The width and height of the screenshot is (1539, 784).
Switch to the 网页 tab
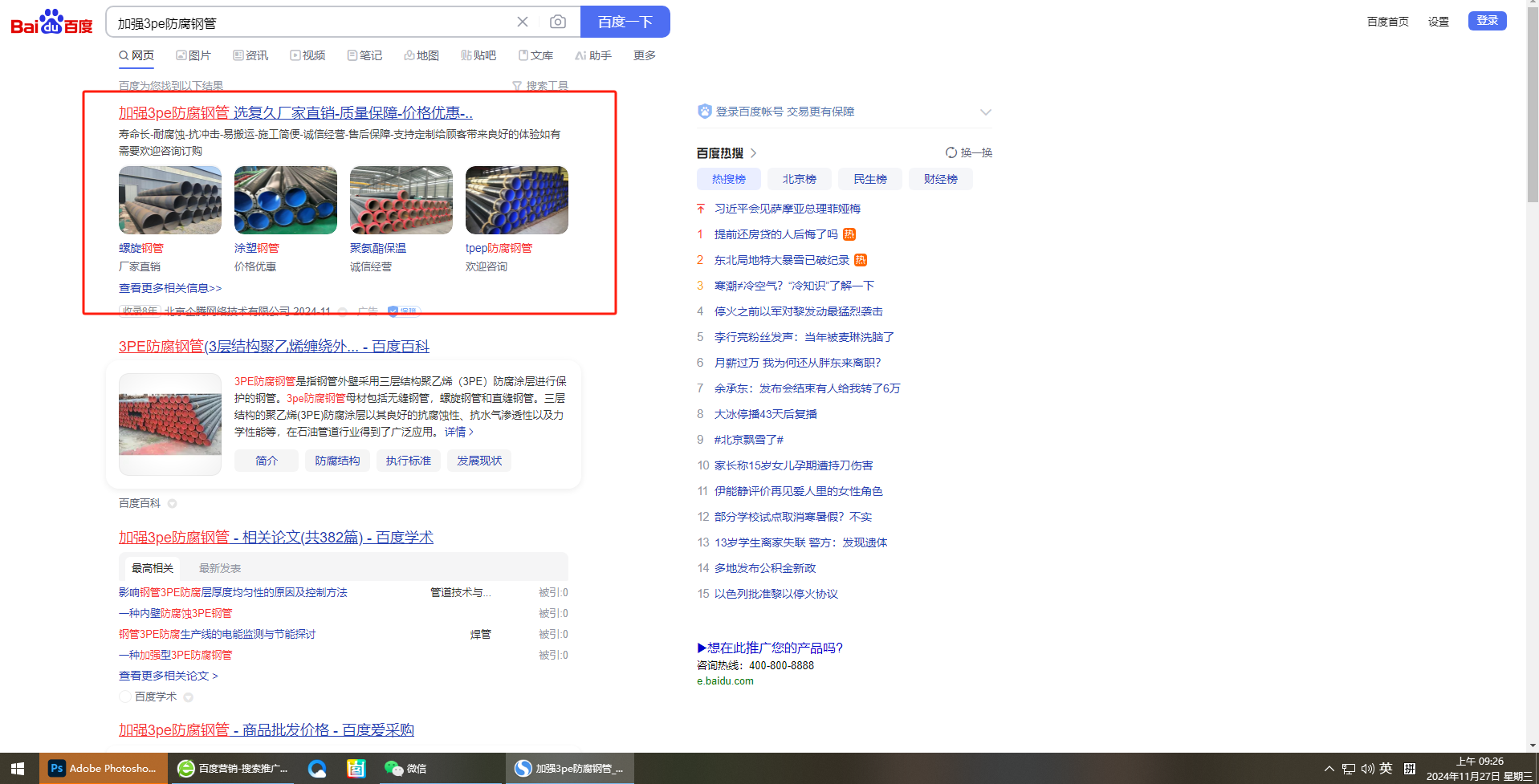pyautogui.click(x=136, y=55)
